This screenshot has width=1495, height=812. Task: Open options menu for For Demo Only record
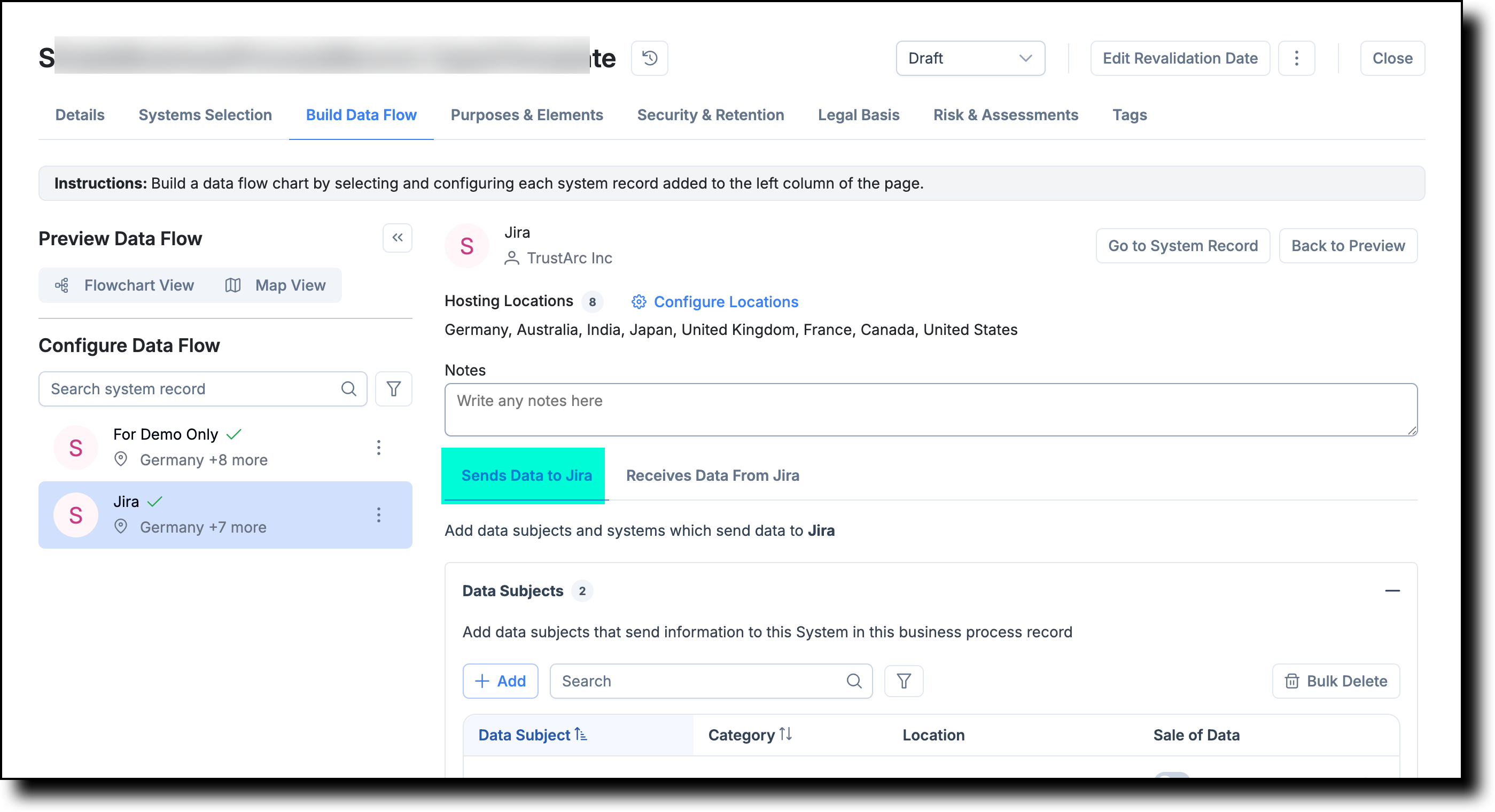pyautogui.click(x=378, y=448)
